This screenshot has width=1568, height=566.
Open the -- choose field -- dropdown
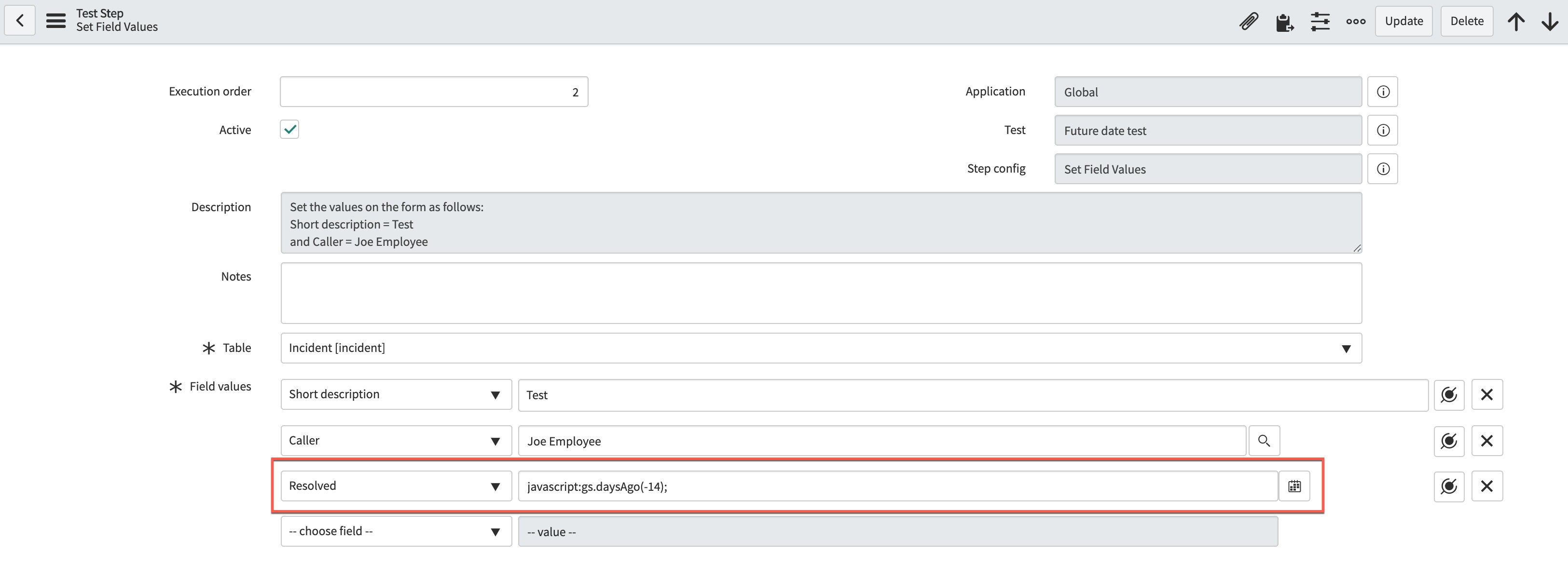coord(396,531)
